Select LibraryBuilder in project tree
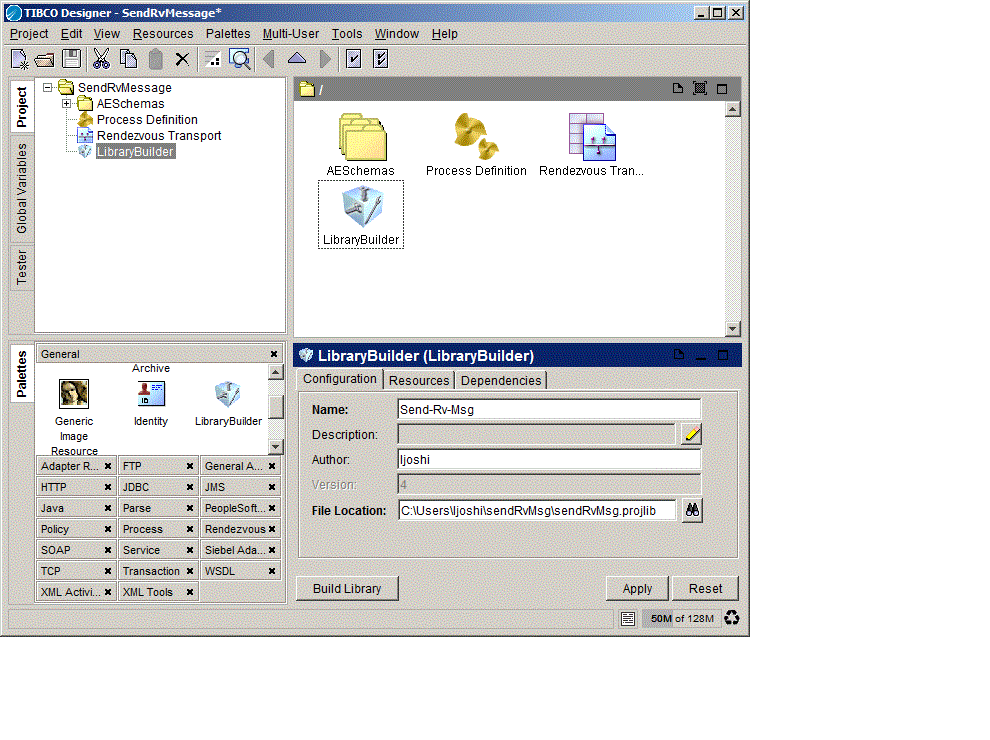The height and width of the screenshot is (740, 990). [135, 152]
